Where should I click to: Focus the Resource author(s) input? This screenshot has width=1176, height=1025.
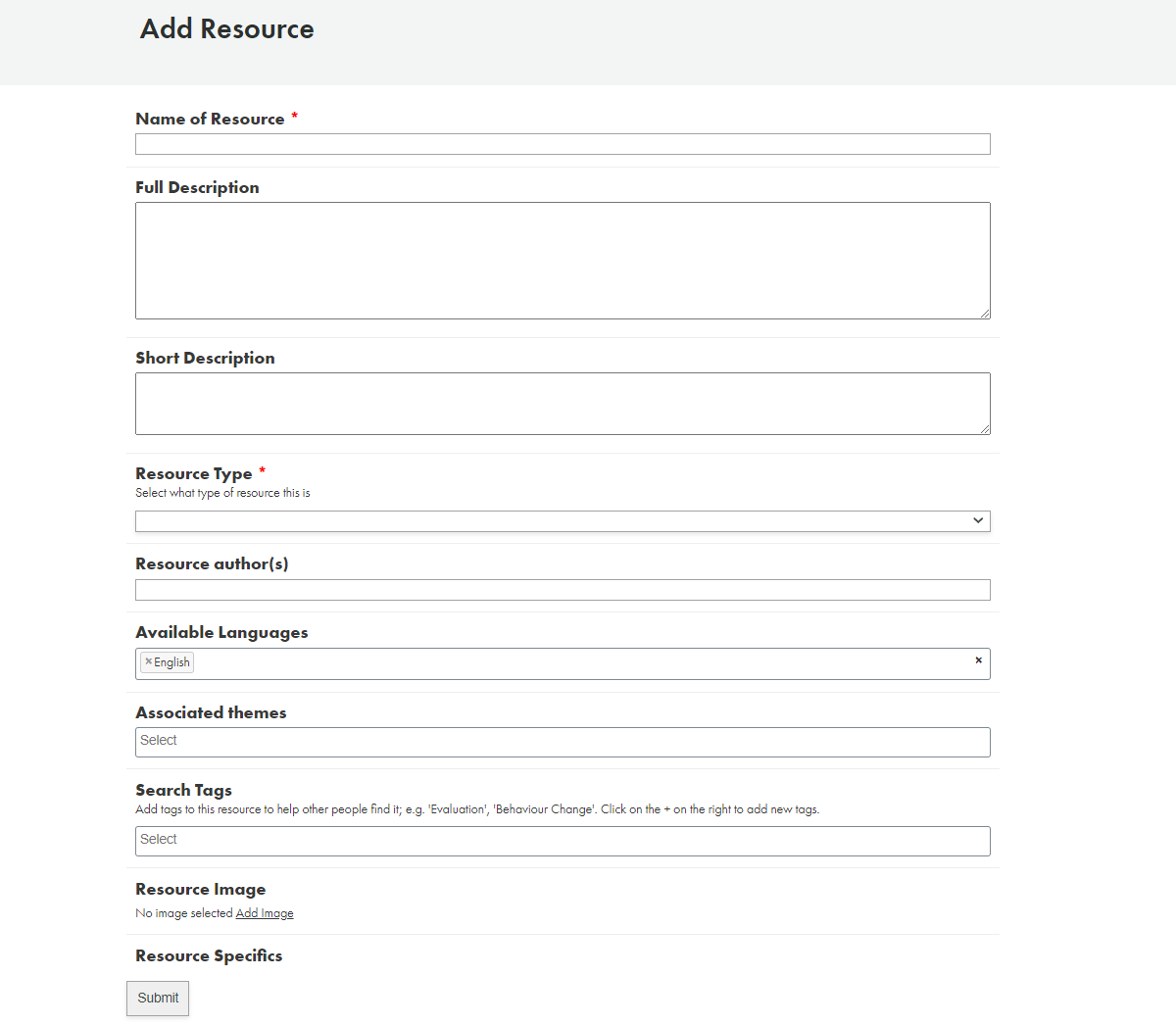pos(563,590)
